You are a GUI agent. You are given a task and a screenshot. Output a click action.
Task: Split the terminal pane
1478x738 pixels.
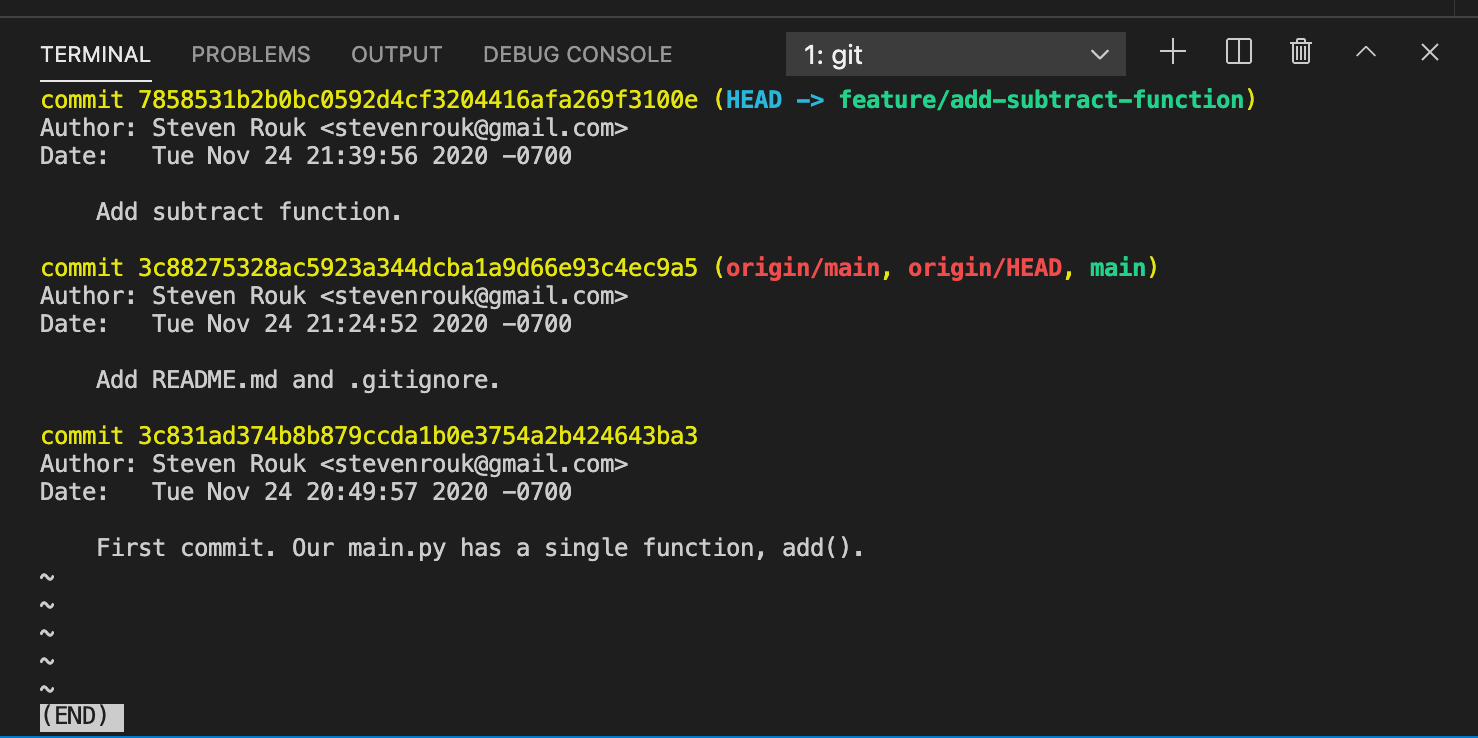pyautogui.click(x=1238, y=52)
